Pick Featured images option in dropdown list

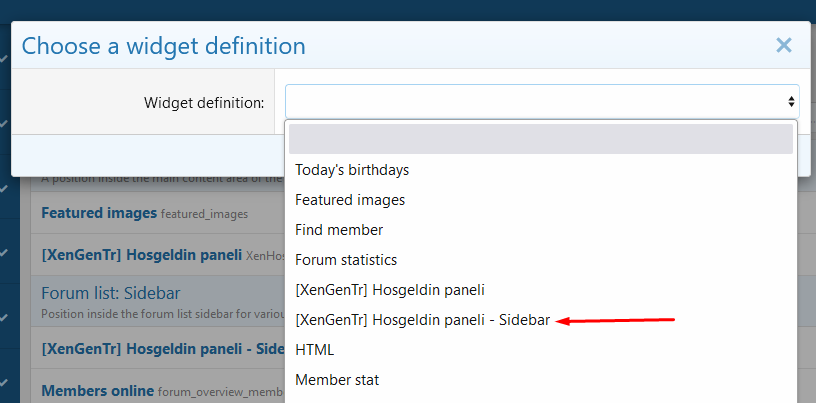(x=350, y=200)
